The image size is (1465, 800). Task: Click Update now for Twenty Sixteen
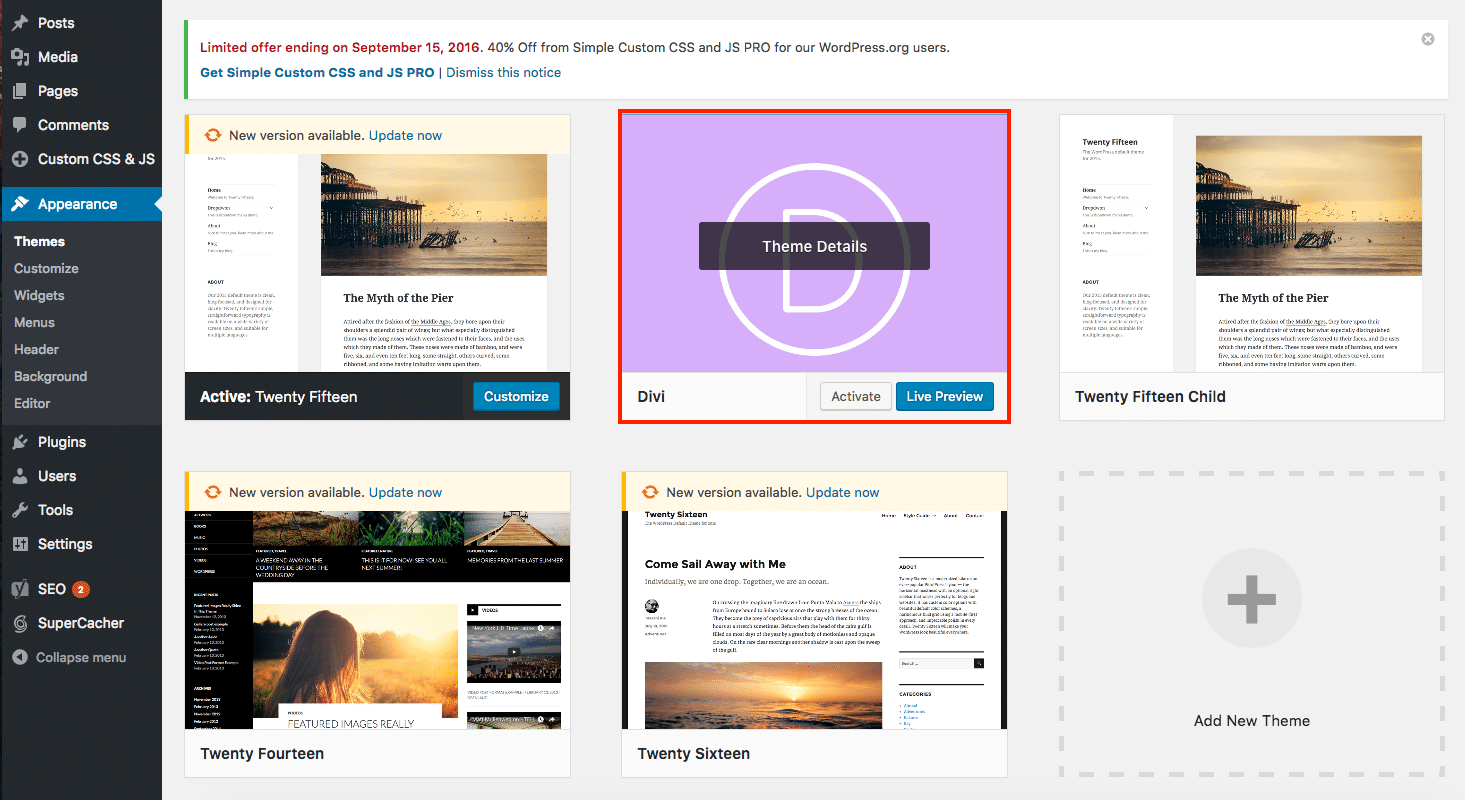(x=843, y=492)
